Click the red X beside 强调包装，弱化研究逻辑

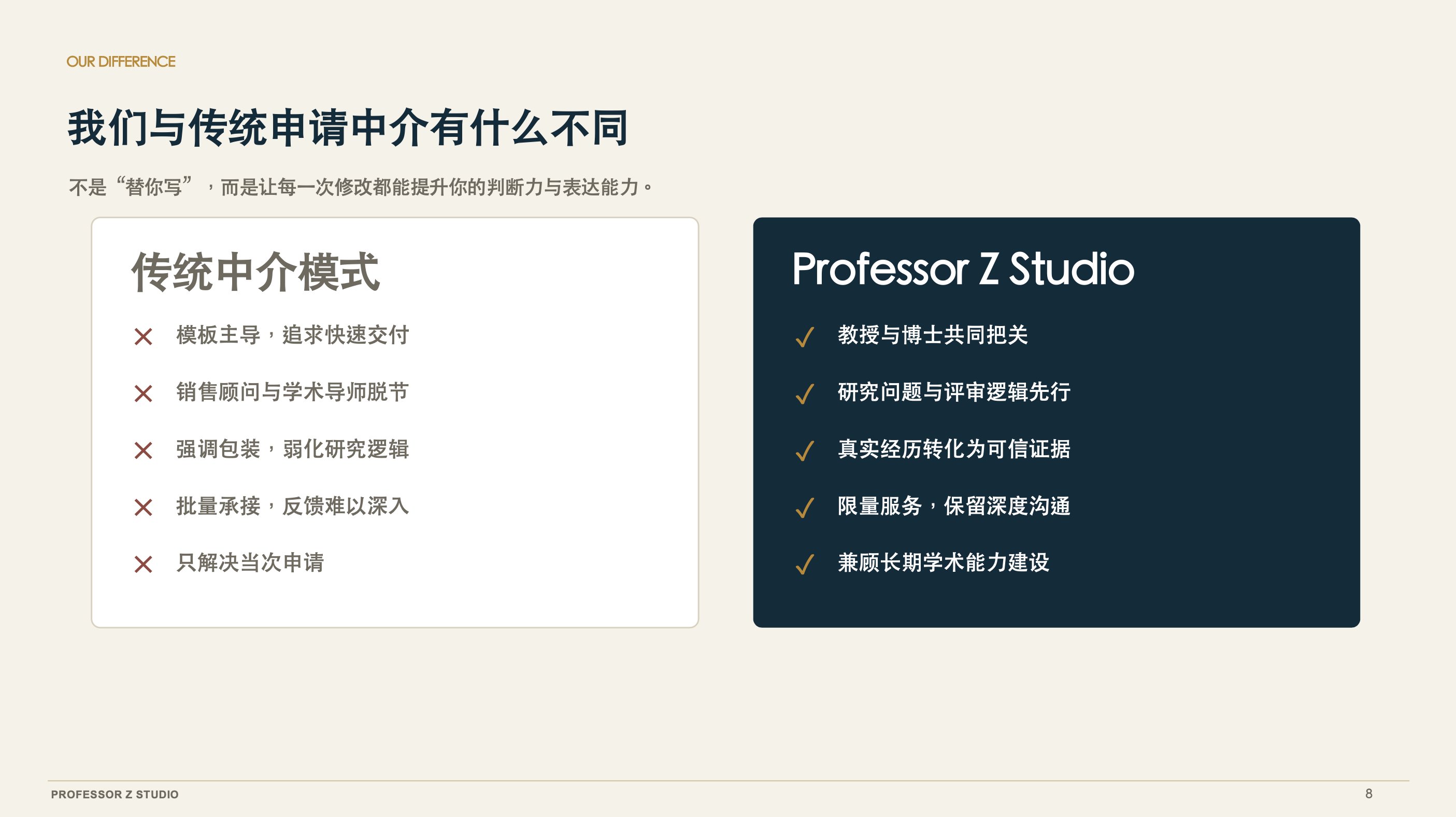[144, 450]
